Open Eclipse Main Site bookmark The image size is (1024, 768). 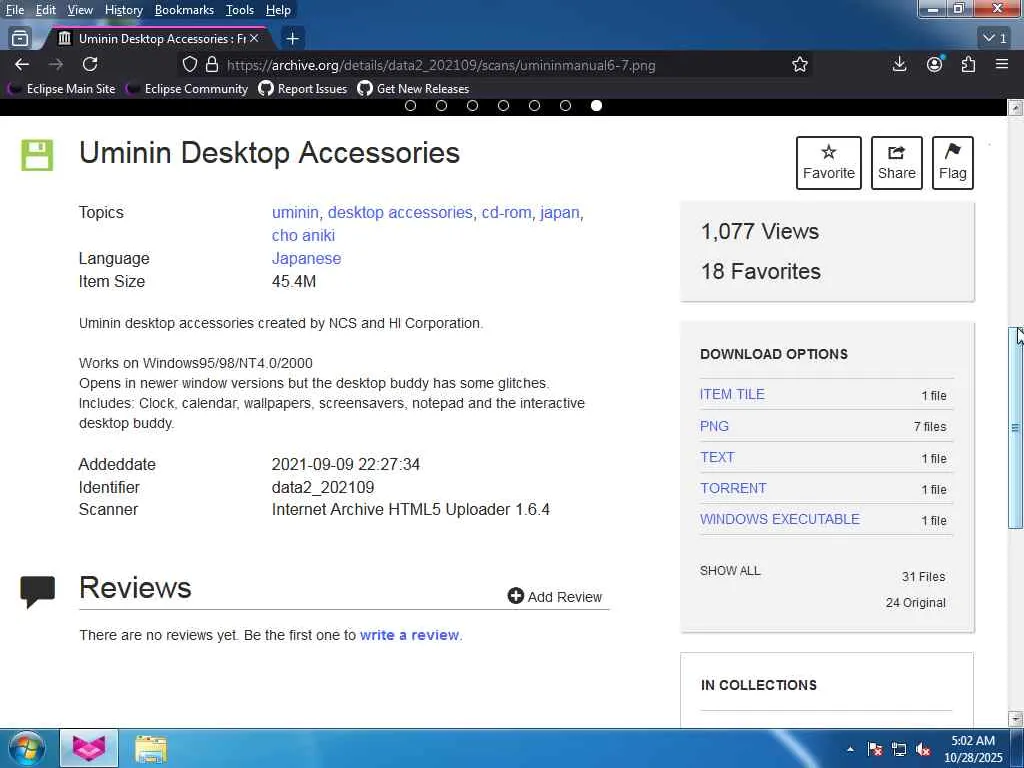pyautogui.click(x=61, y=88)
